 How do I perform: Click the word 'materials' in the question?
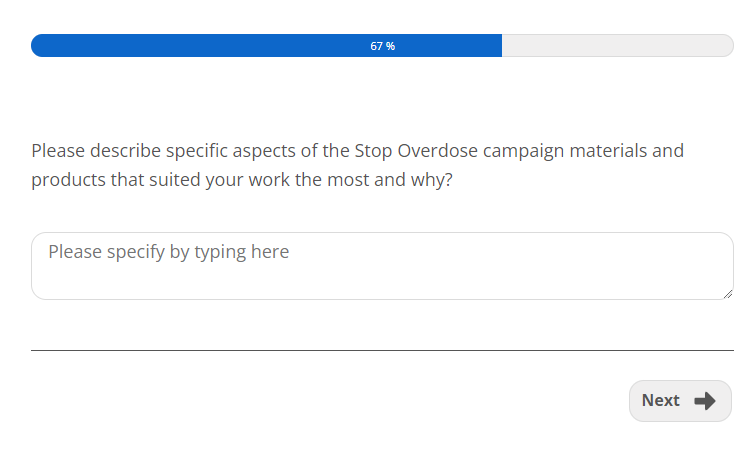(606, 151)
